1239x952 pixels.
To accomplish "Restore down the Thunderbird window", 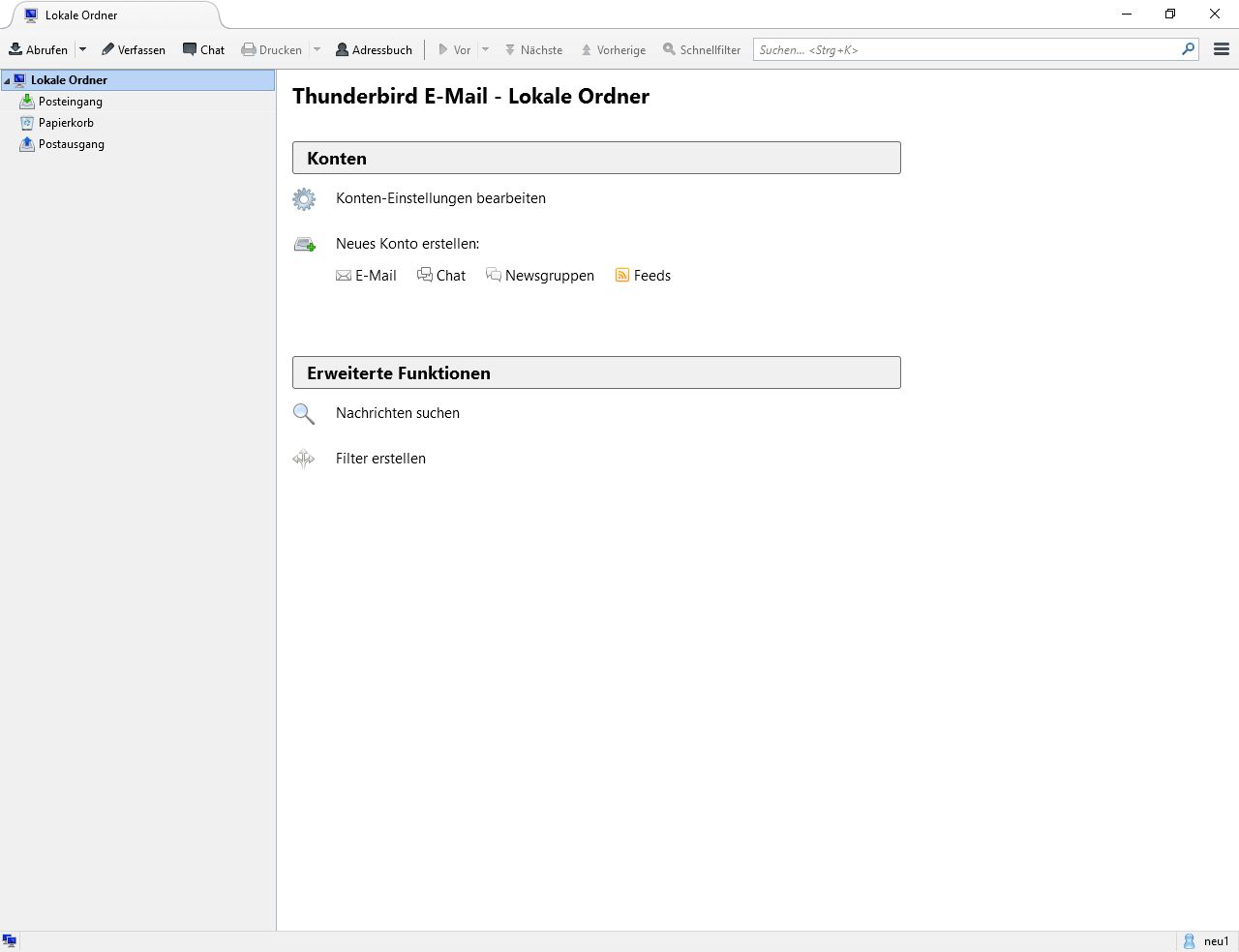I will click(x=1170, y=15).
